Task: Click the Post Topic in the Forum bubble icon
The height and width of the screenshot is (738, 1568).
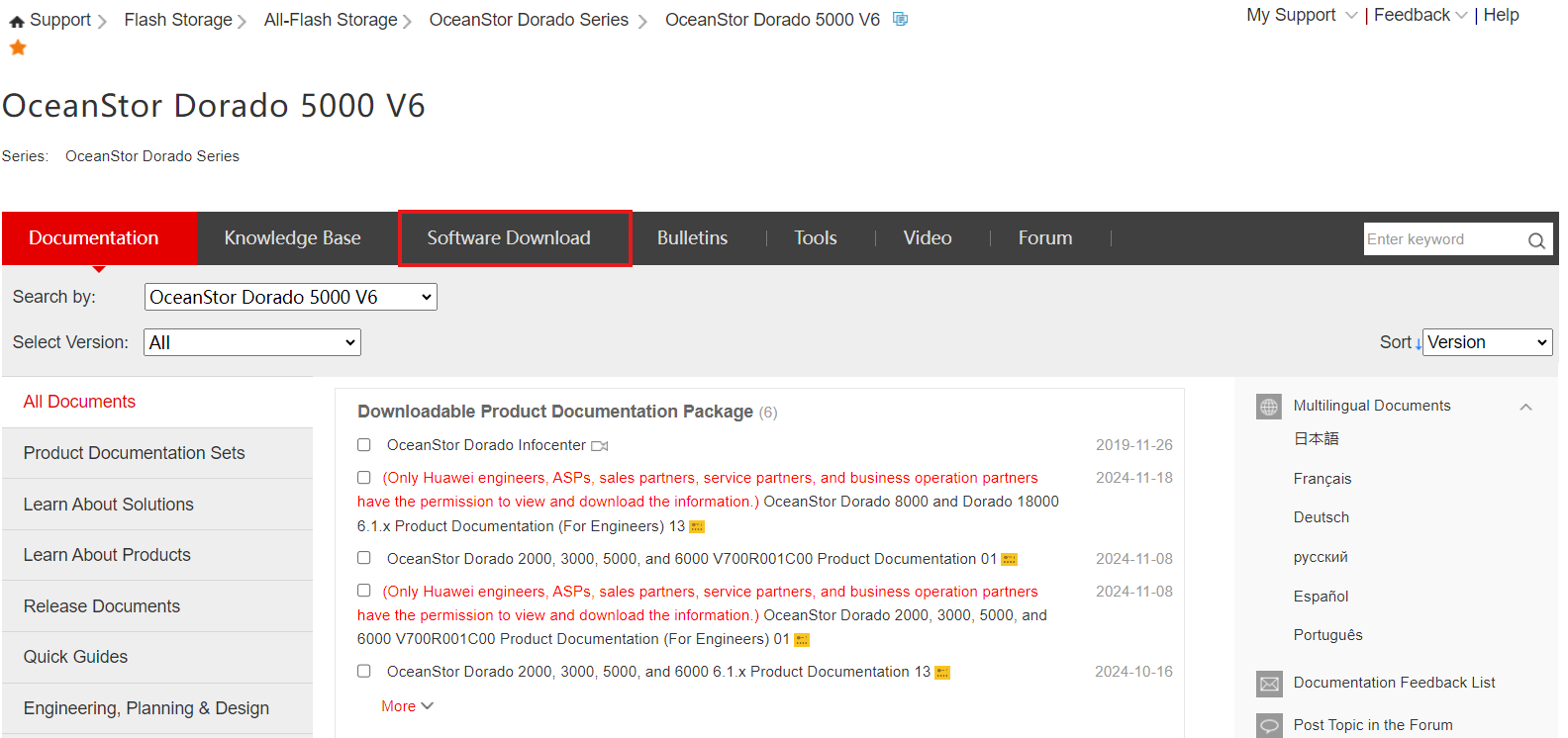Action: 1269,726
